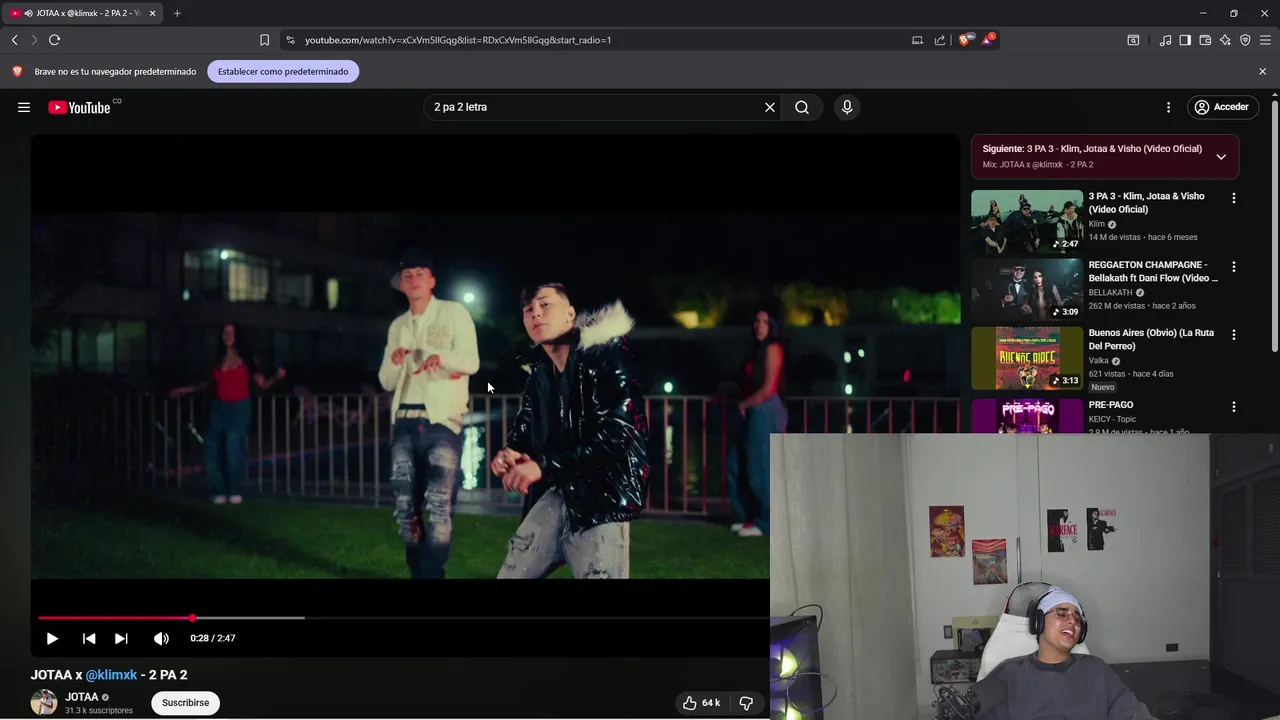This screenshot has height=720, width=1280.
Task: Select the JOTAA x @klimxk browser tab
Action: 82,13
